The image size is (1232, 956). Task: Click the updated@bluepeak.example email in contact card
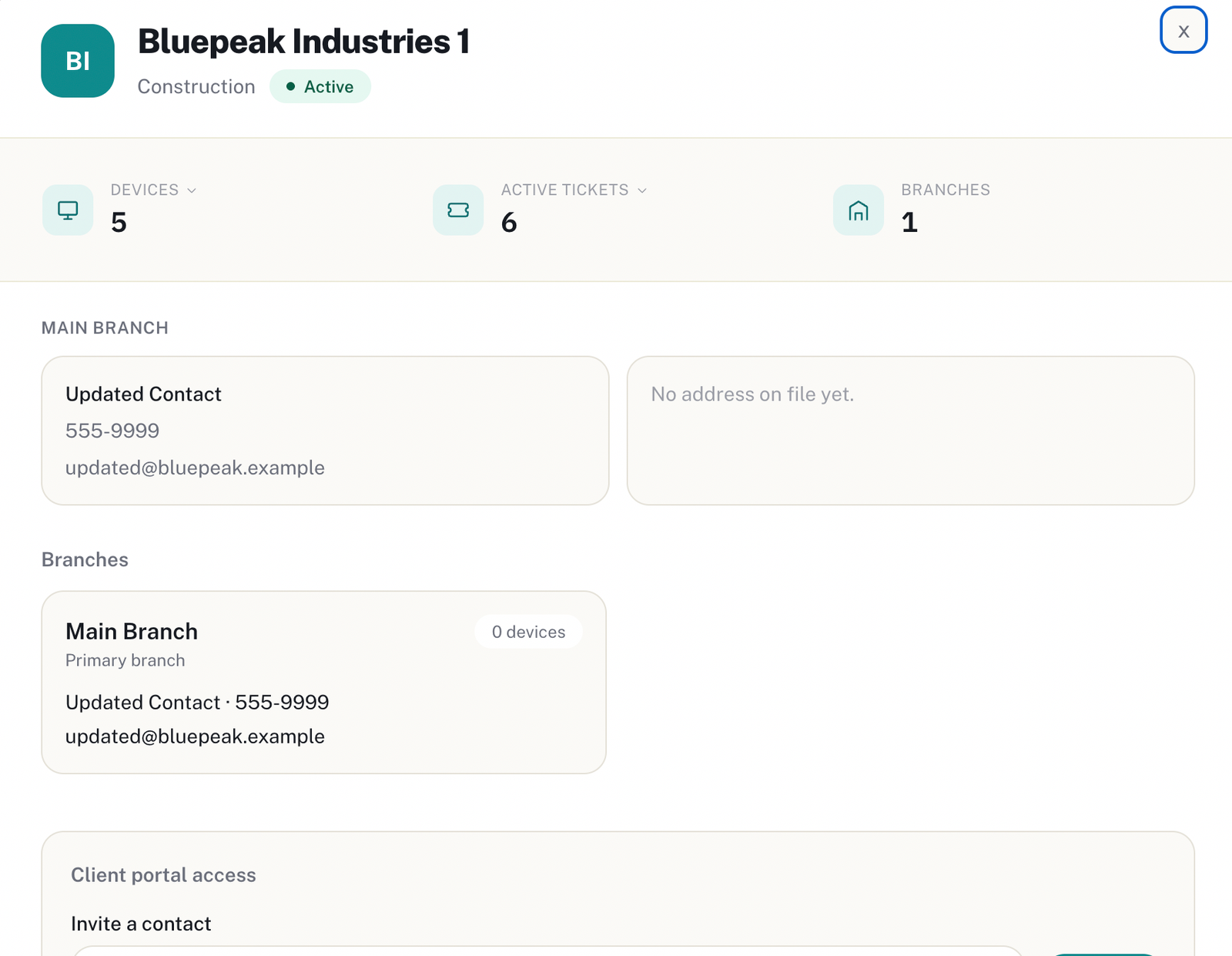coord(195,468)
